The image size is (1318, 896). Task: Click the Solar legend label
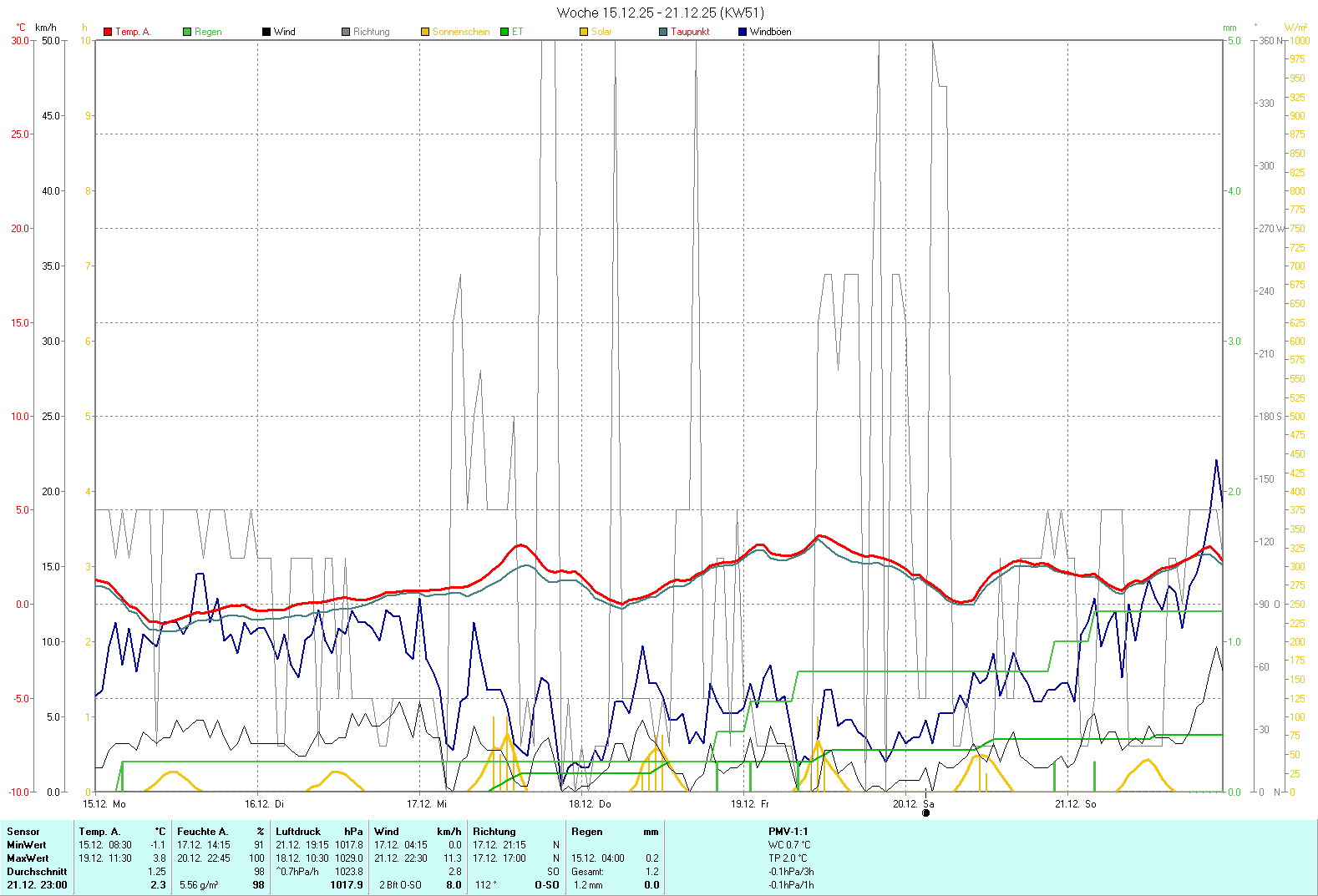click(601, 32)
